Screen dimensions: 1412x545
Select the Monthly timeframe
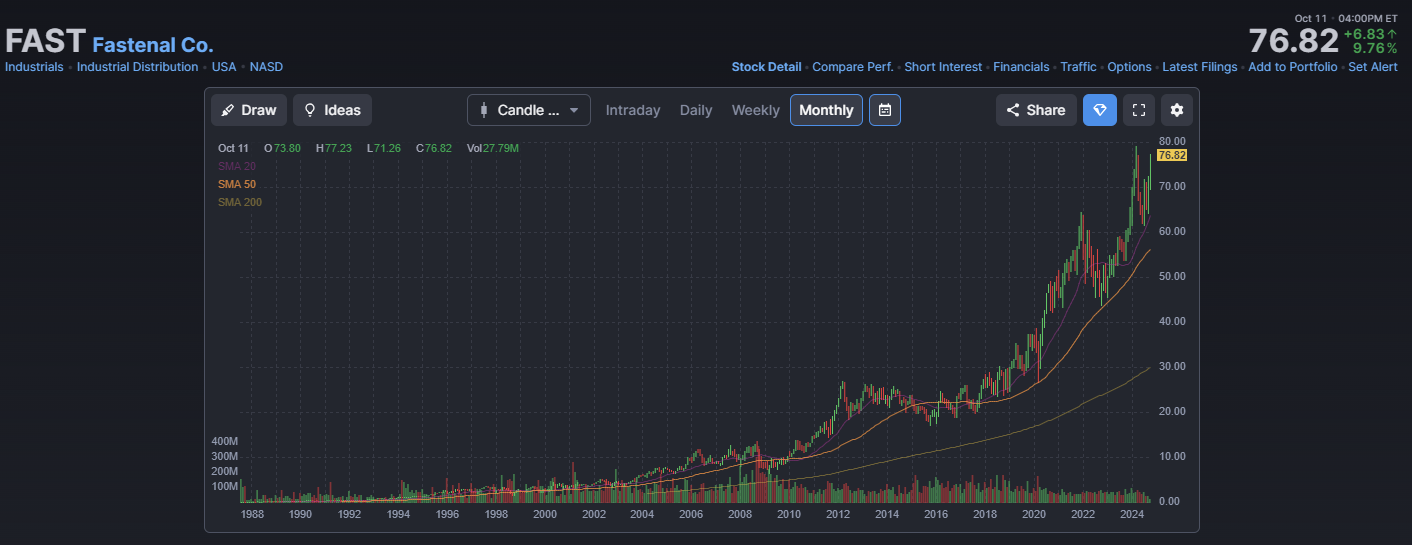(826, 110)
